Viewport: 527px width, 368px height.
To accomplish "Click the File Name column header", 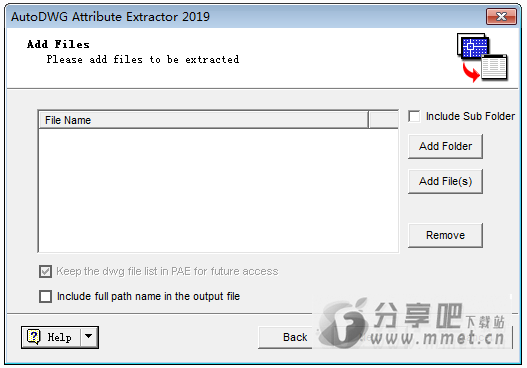I will click(x=203, y=120).
